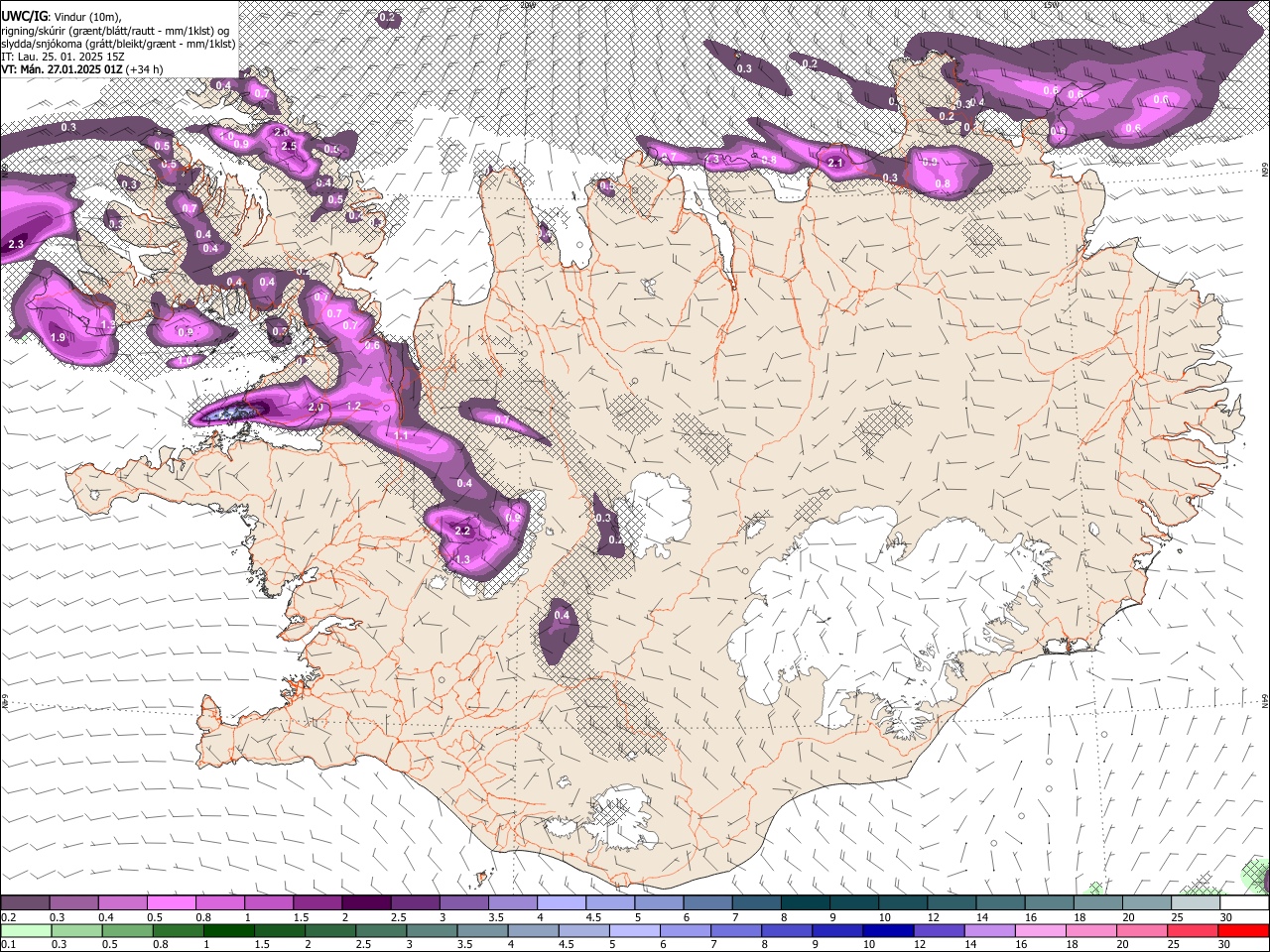Click the 'slydda/snjókoma' legend description line
This screenshot has width=1270, height=952.
click(x=119, y=44)
